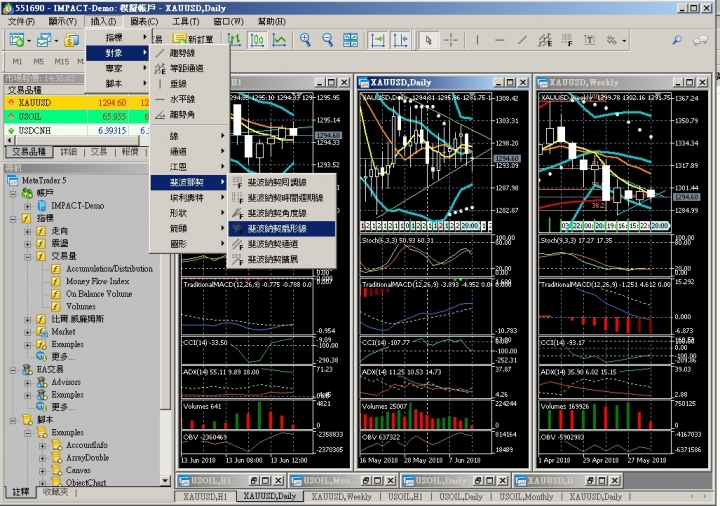This screenshot has width=720, height=506.
Task: Click the 斐波納契擴展 expansion icon entry
Action: (x=237, y=259)
